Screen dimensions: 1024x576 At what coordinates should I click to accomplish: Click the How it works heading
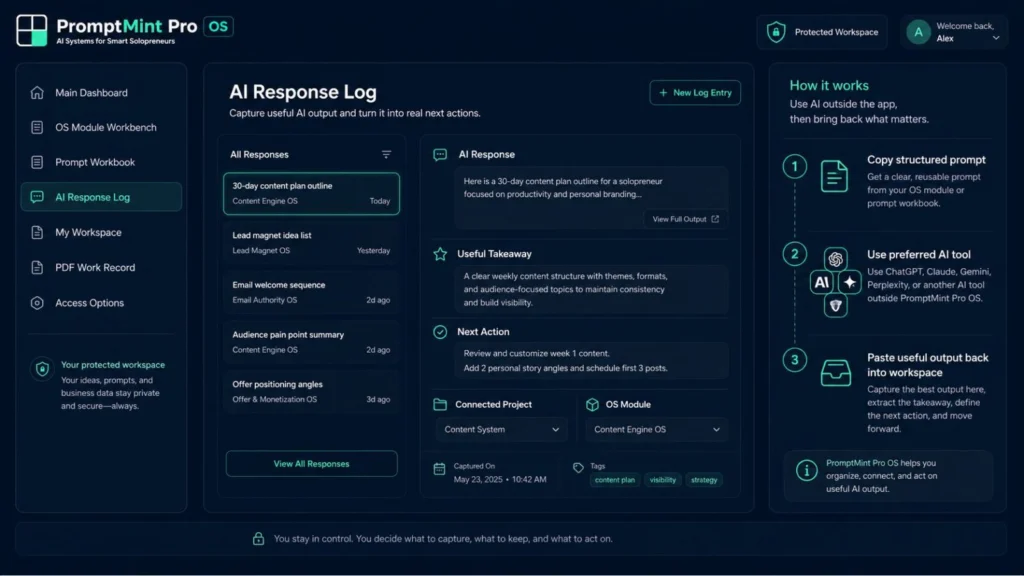[x=829, y=86]
